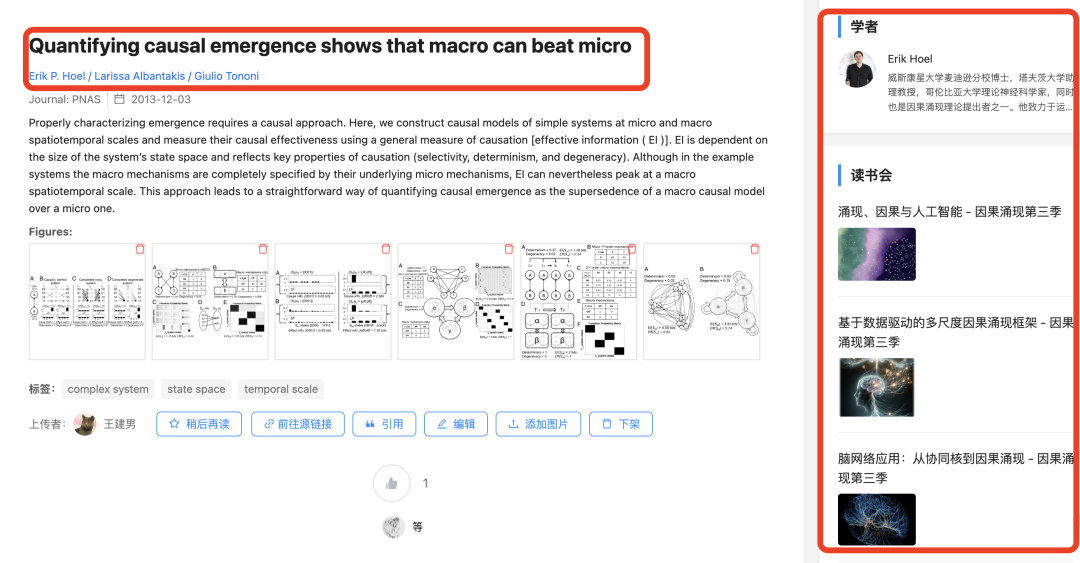Open the 涌现、因果与人工智能 reading group thumbnail
The width and height of the screenshot is (1080, 563).
877,254
